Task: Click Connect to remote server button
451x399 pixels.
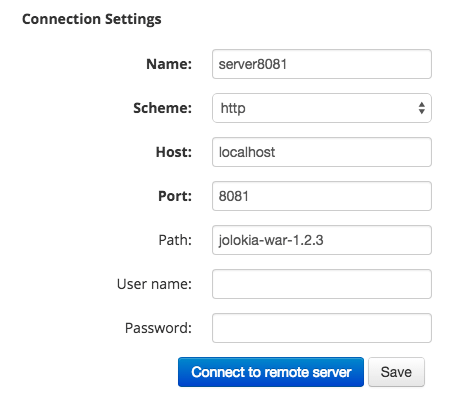Action: coord(271,372)
